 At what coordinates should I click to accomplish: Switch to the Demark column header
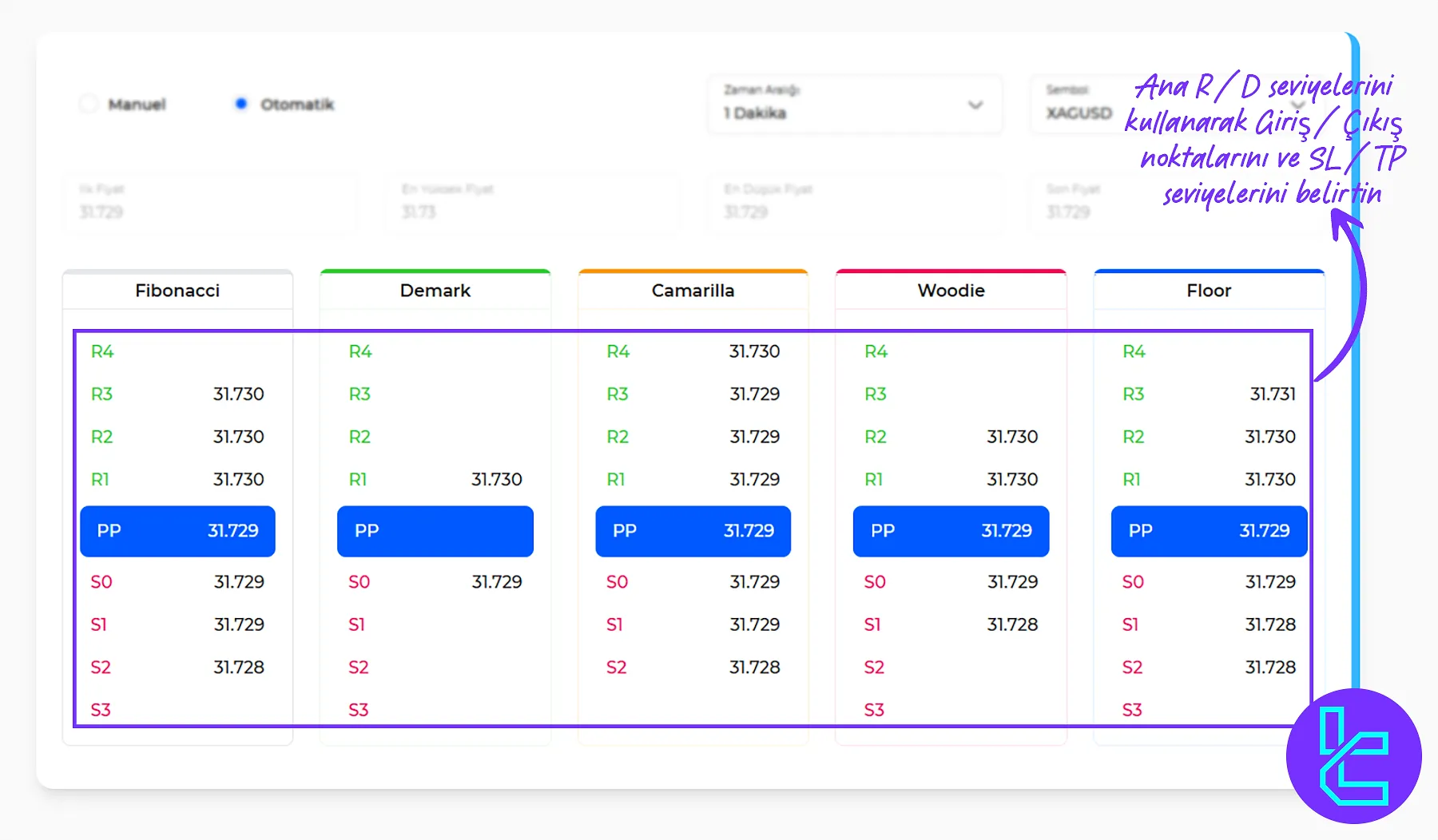click(435, 291)
